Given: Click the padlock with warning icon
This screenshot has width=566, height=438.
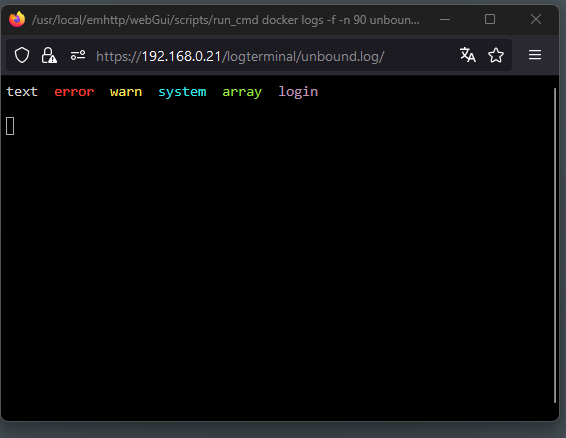Looking at the screenshot, I should (x=49, y=56).
